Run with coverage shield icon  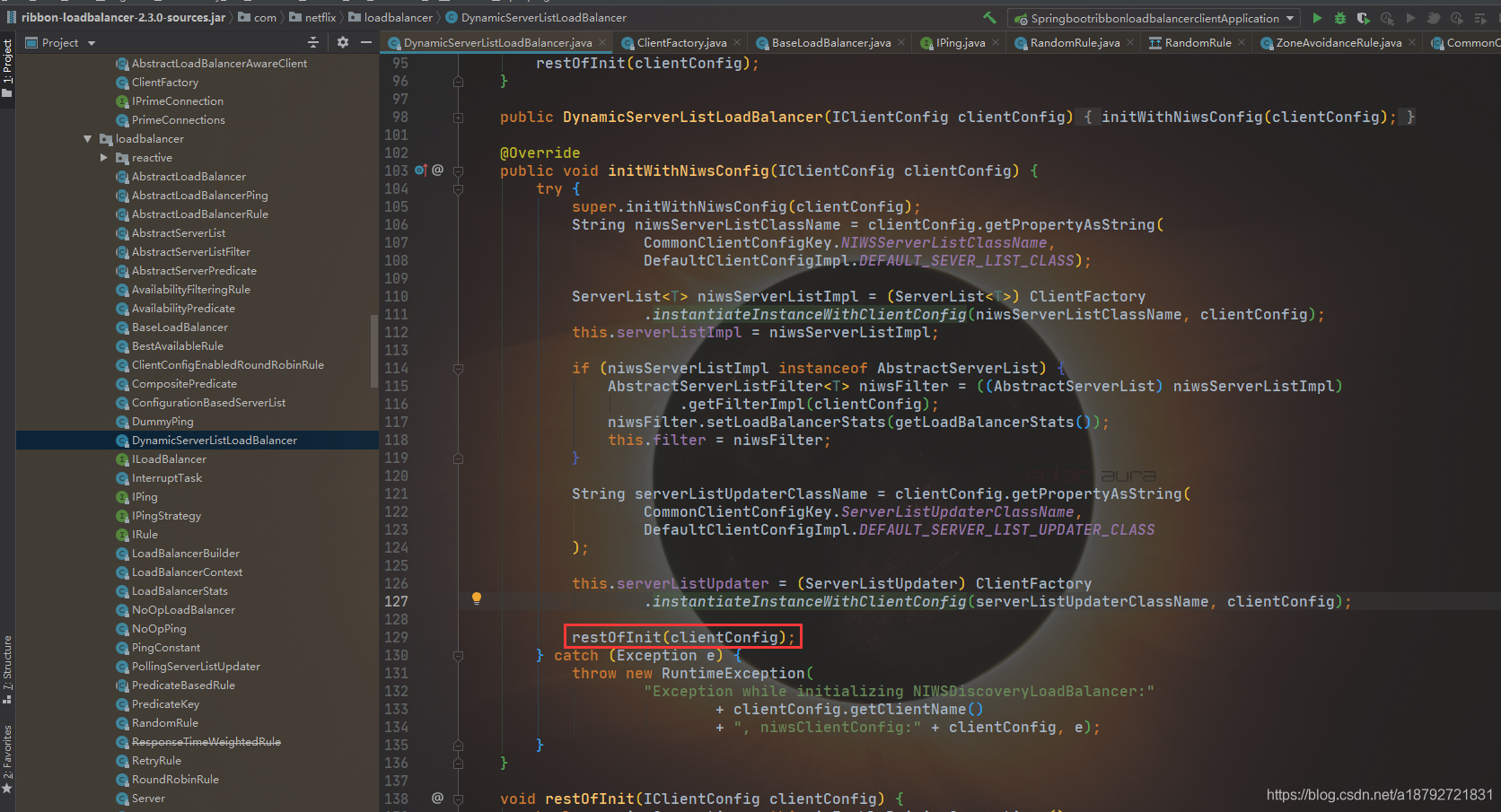[x=1364, y=18]
